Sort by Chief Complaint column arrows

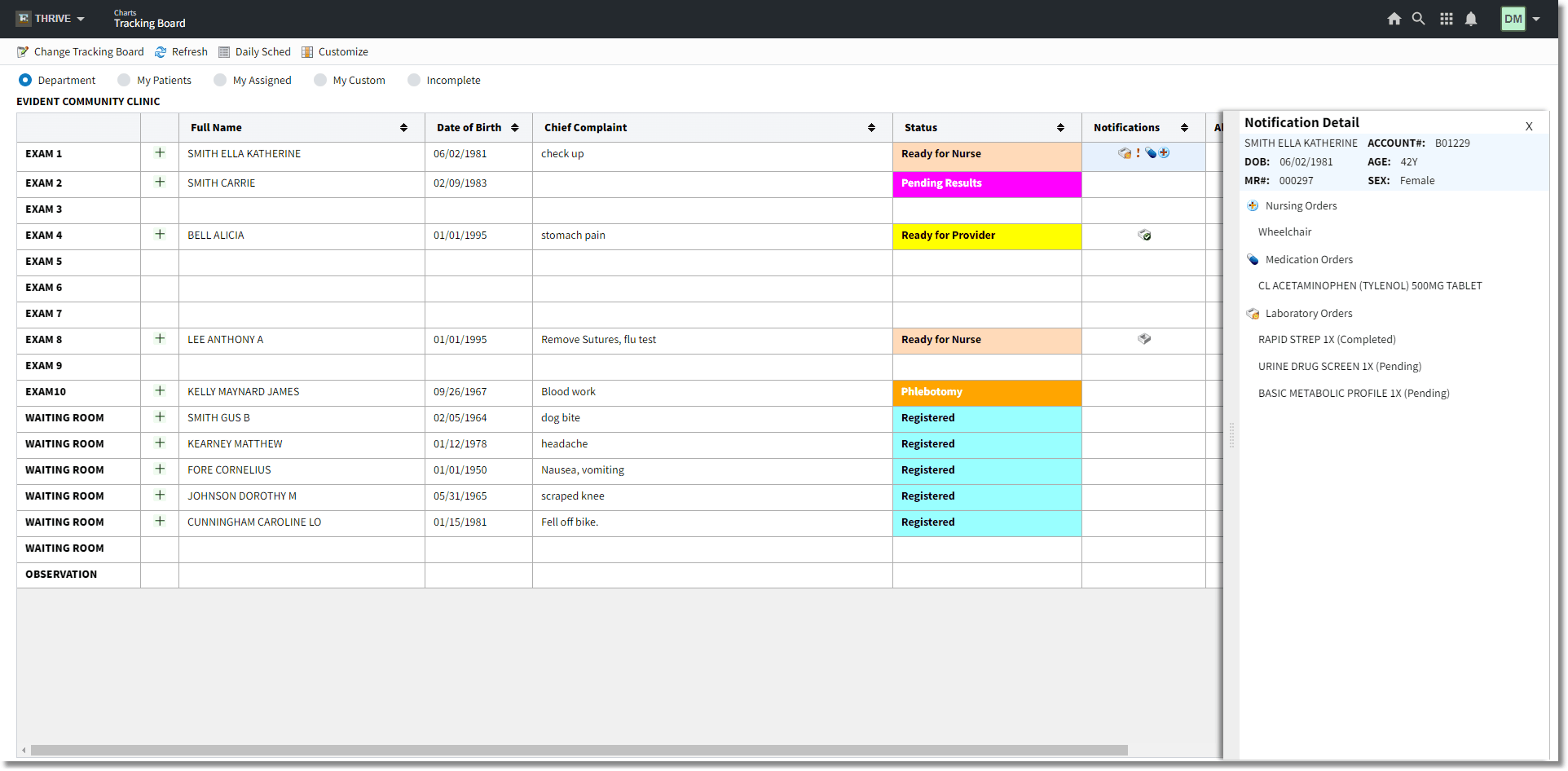click(871, 128)
